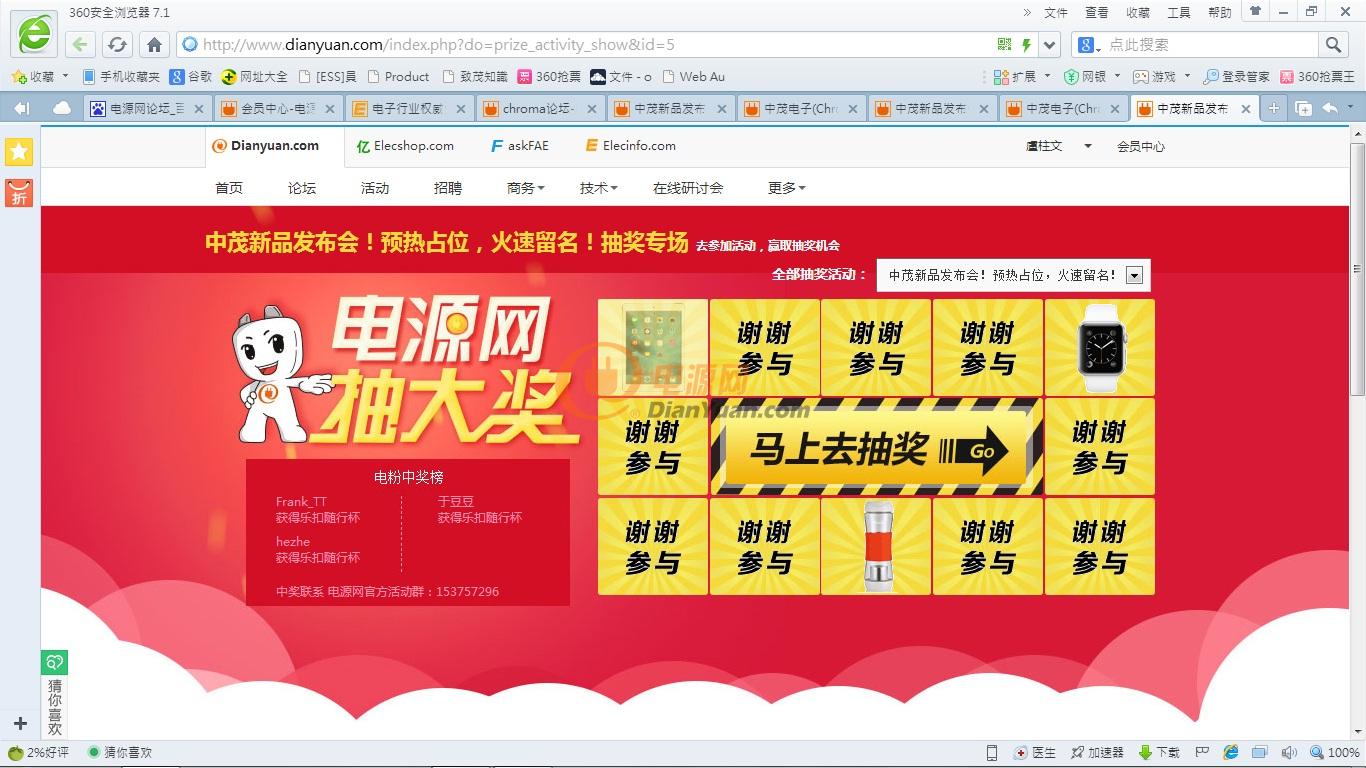Open the askFAE site link
The image size is (1366, 768).
point(520,146)
